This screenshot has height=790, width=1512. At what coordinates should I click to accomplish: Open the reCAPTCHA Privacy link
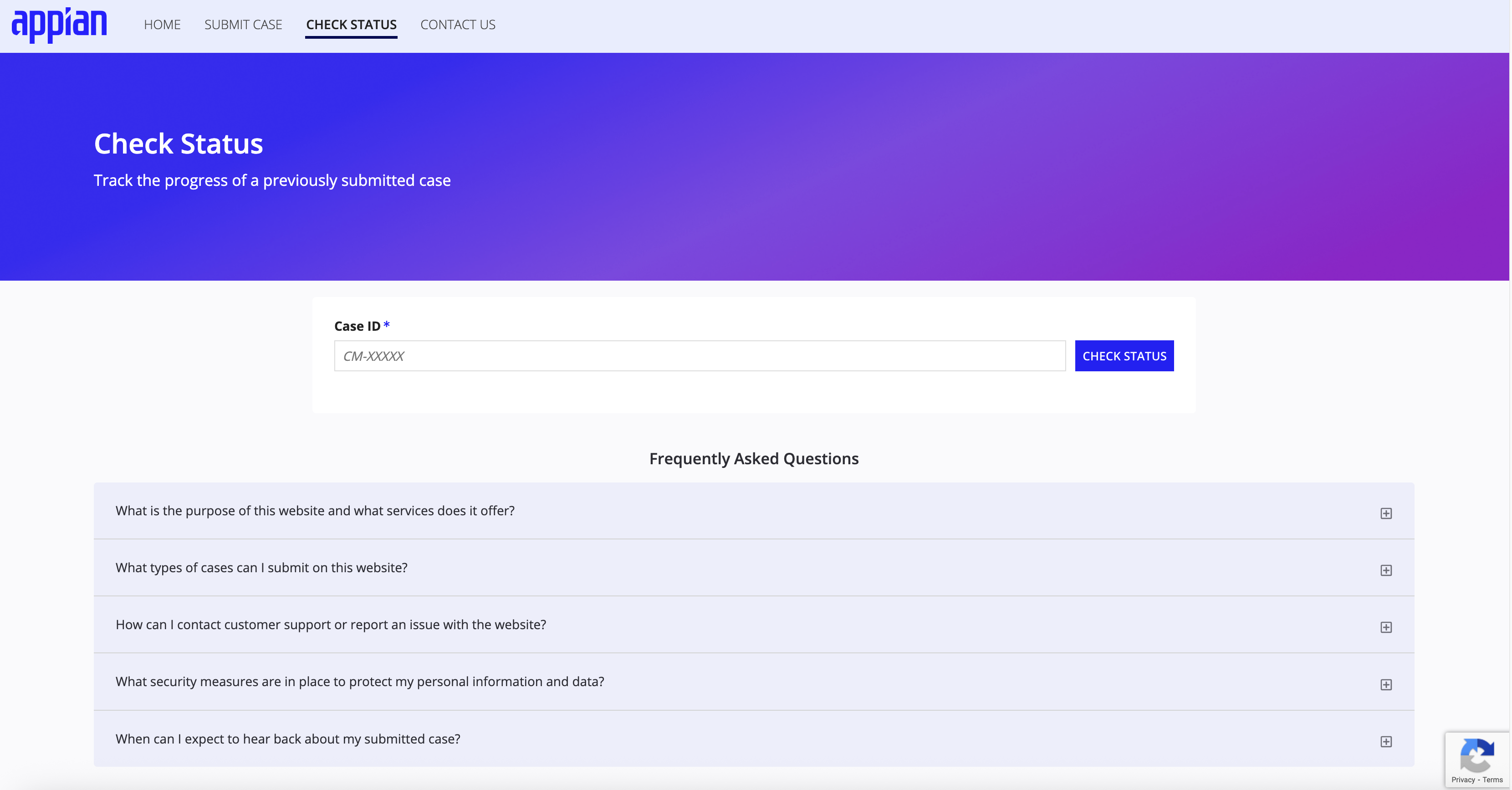[1463, 780]
